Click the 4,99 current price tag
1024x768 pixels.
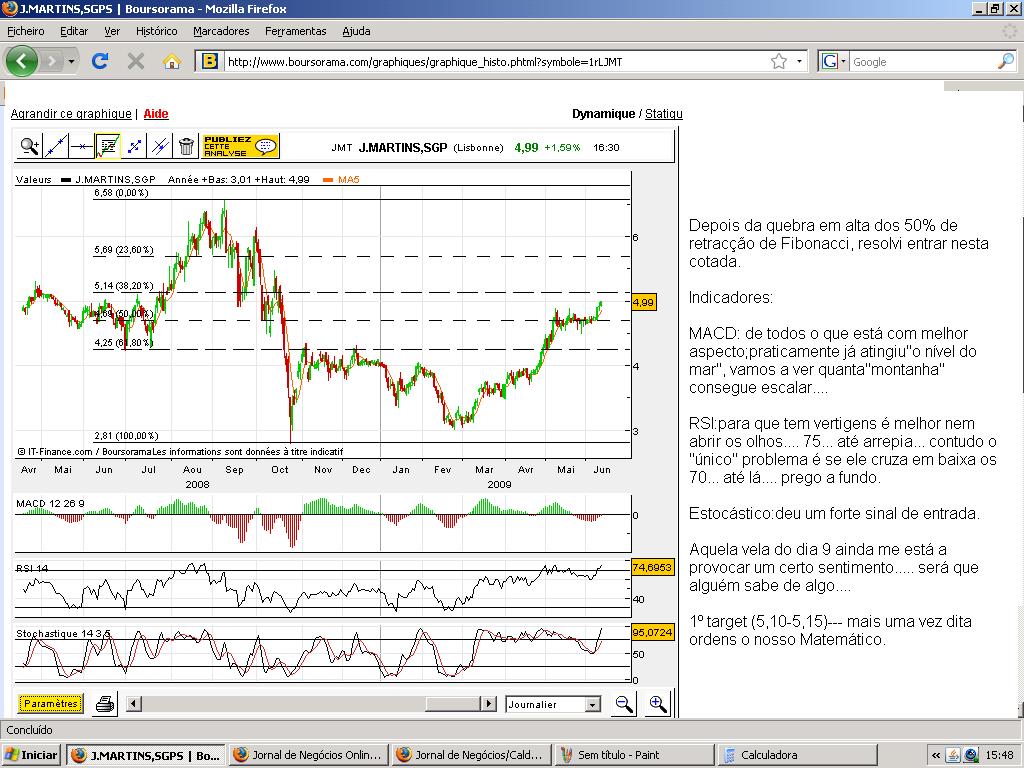(643, 302)
